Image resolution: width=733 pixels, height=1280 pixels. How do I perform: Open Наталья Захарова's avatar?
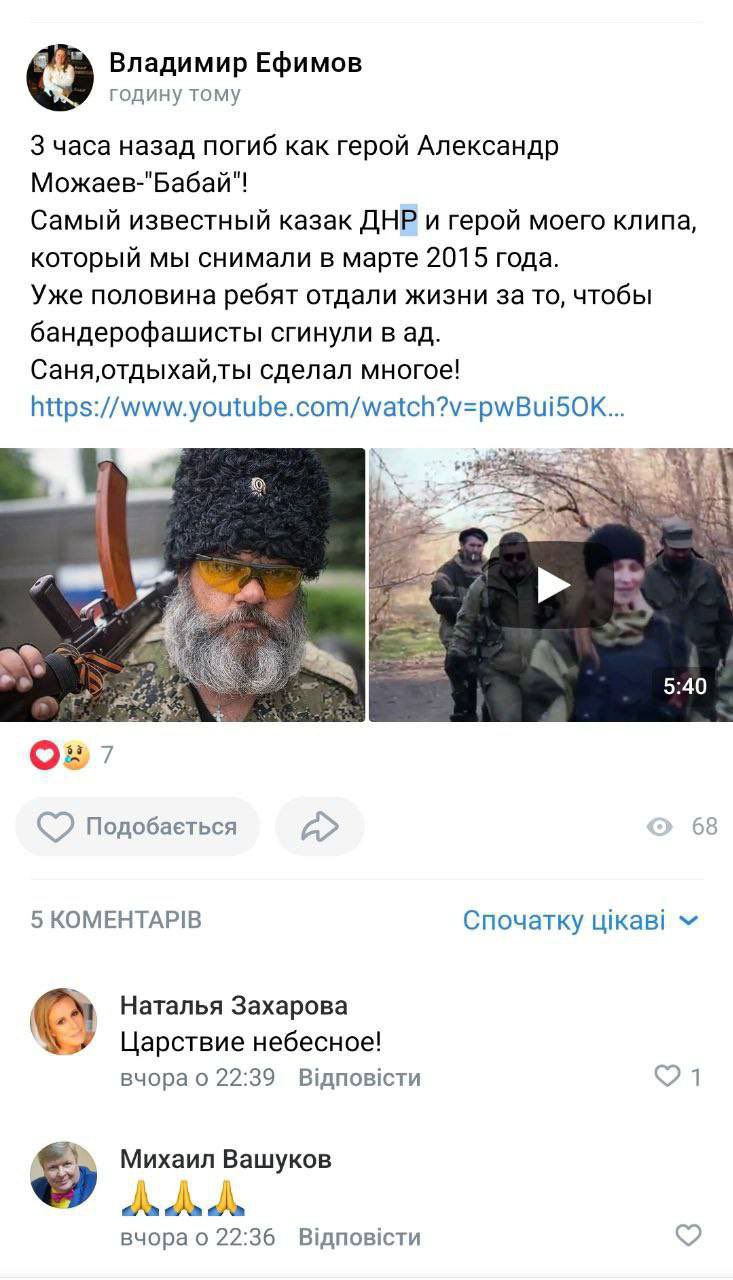64,1021
